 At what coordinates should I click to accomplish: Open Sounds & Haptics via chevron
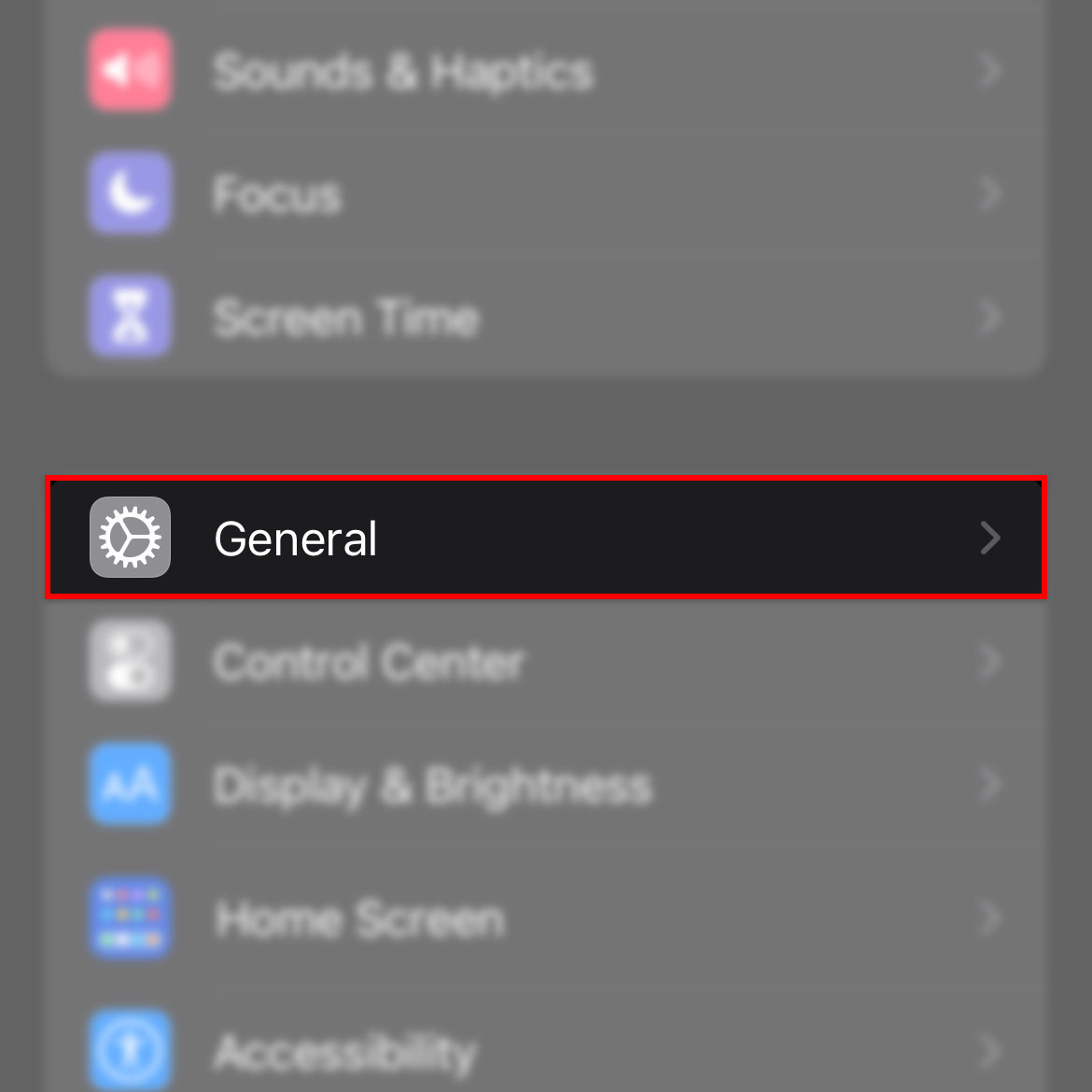point(990,70)
